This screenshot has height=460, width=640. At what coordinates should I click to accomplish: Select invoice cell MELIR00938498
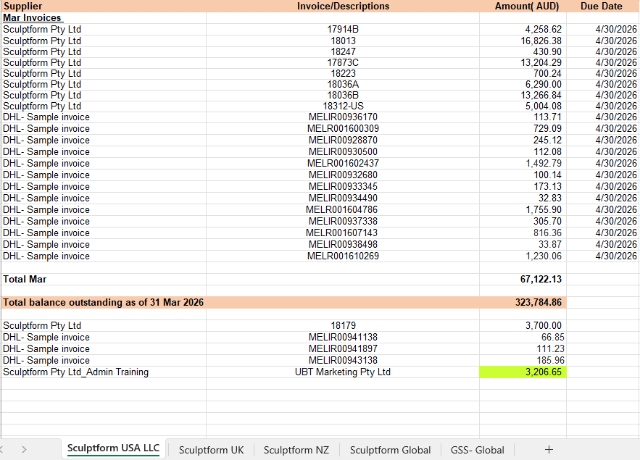click(343, 244)
